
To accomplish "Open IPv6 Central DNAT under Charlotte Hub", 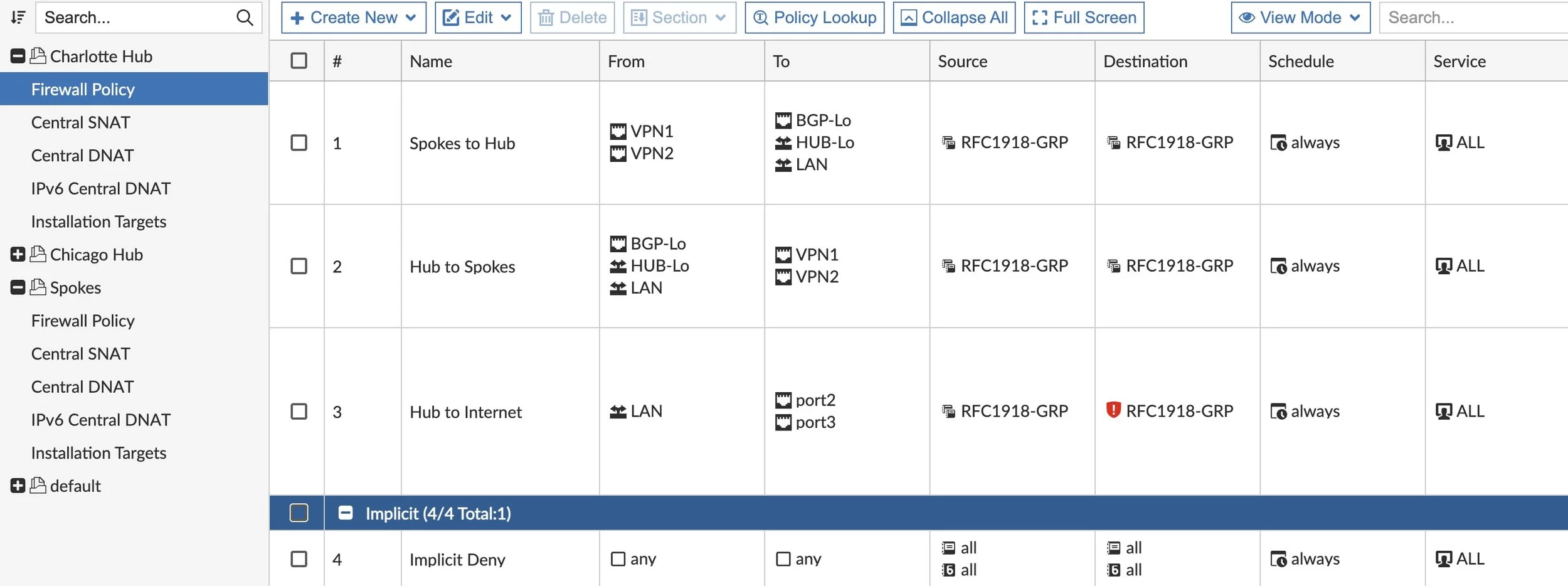I will (101, 188).
